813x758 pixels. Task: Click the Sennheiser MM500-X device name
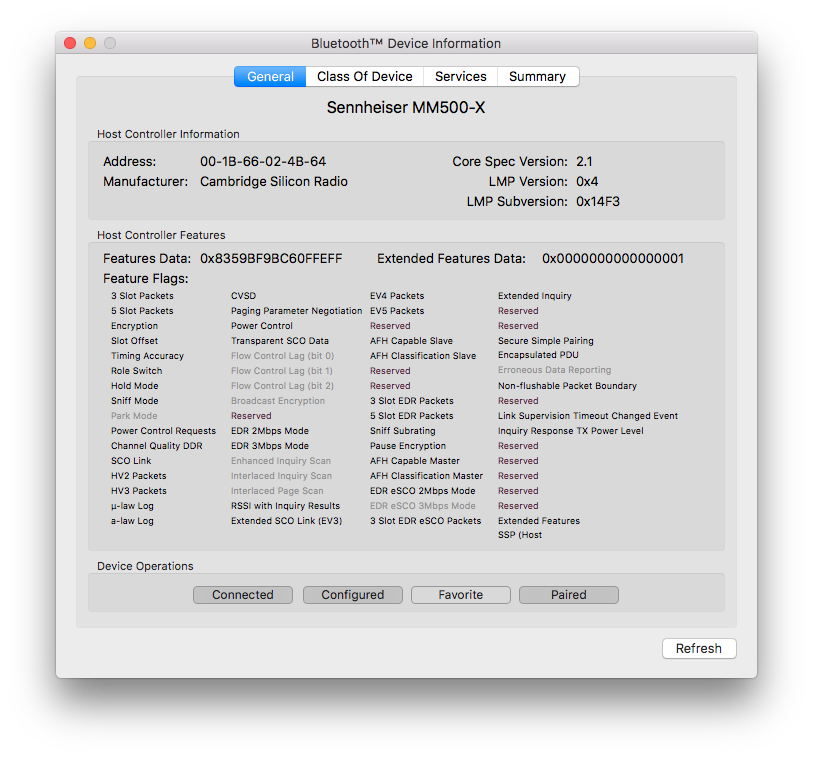click(x=406, y=107)
